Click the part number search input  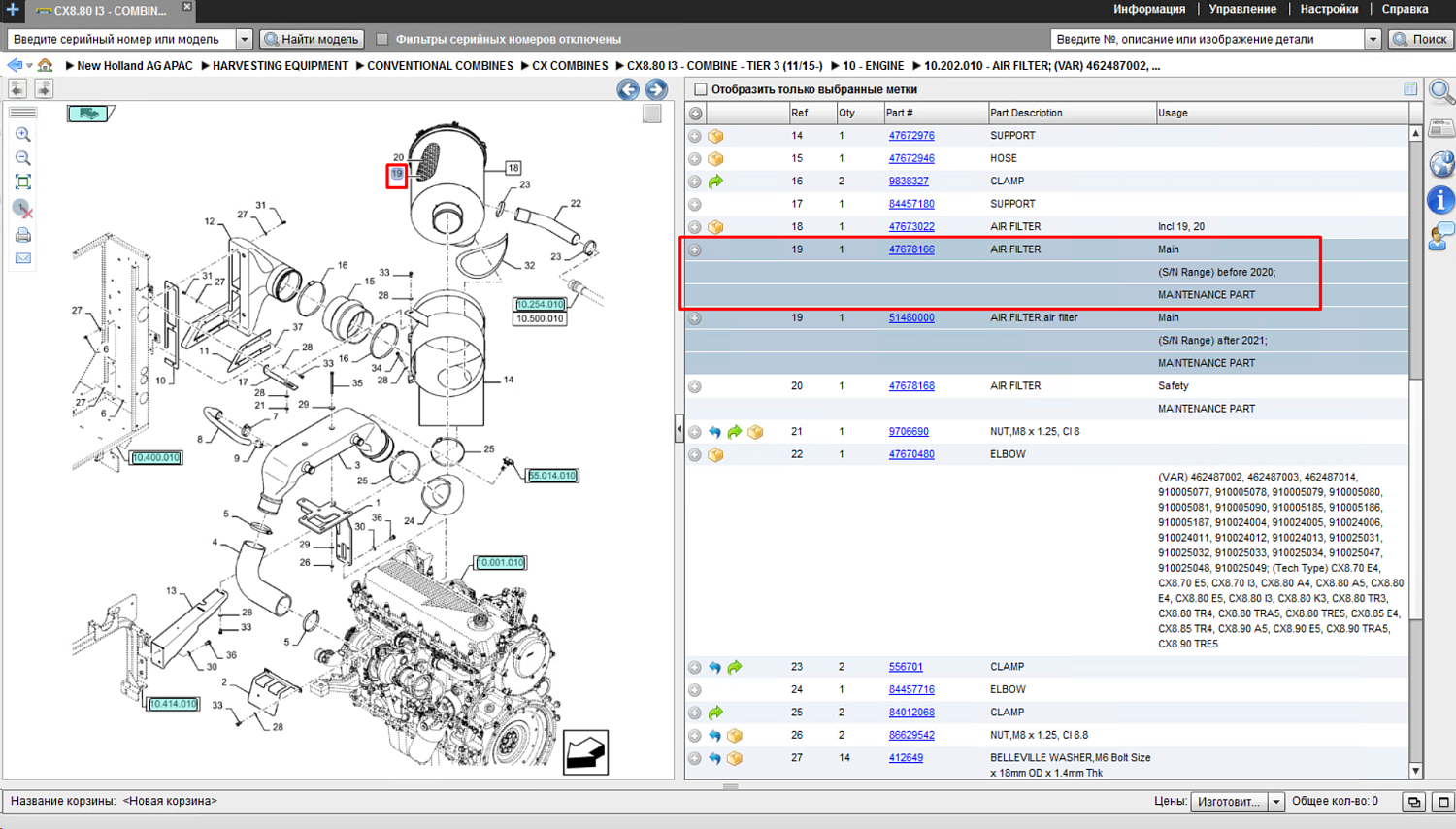(x=1208, y=40)
